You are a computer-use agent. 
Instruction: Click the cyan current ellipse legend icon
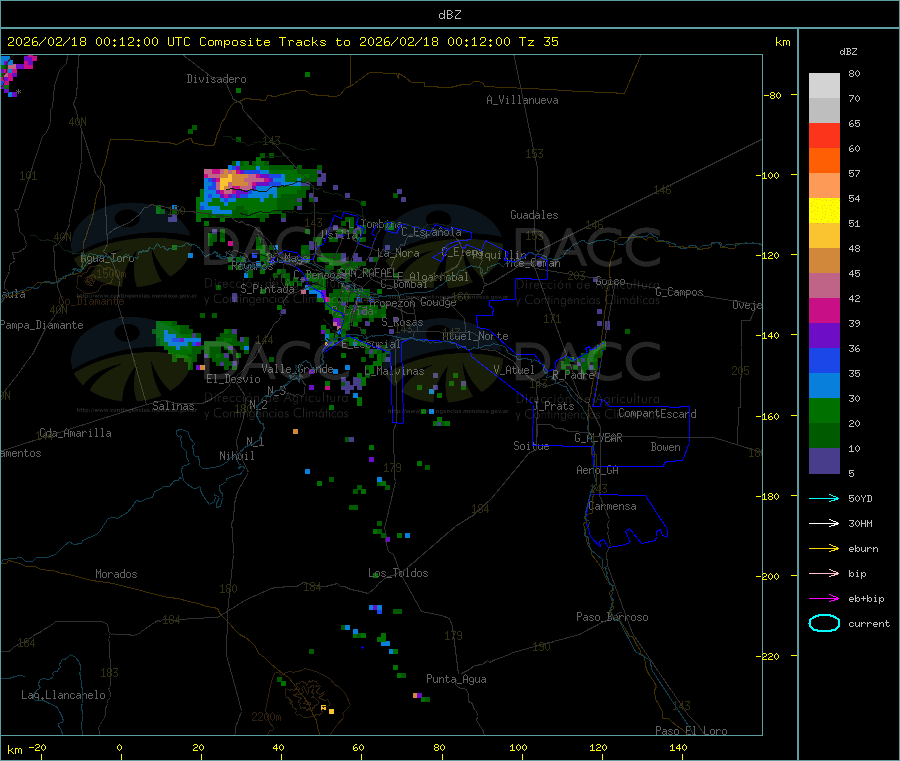(x=824, y=623)
